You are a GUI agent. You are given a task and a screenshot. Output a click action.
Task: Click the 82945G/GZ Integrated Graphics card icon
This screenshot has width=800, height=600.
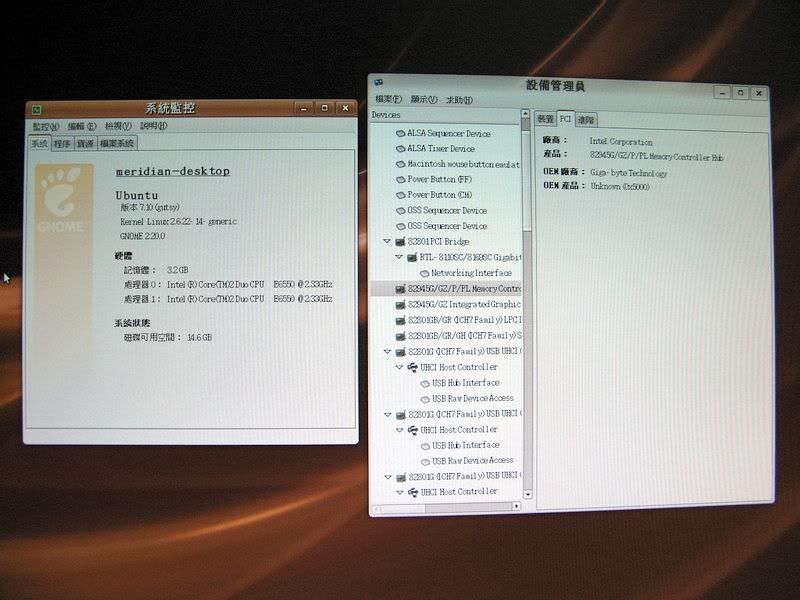tap(401, 305)
